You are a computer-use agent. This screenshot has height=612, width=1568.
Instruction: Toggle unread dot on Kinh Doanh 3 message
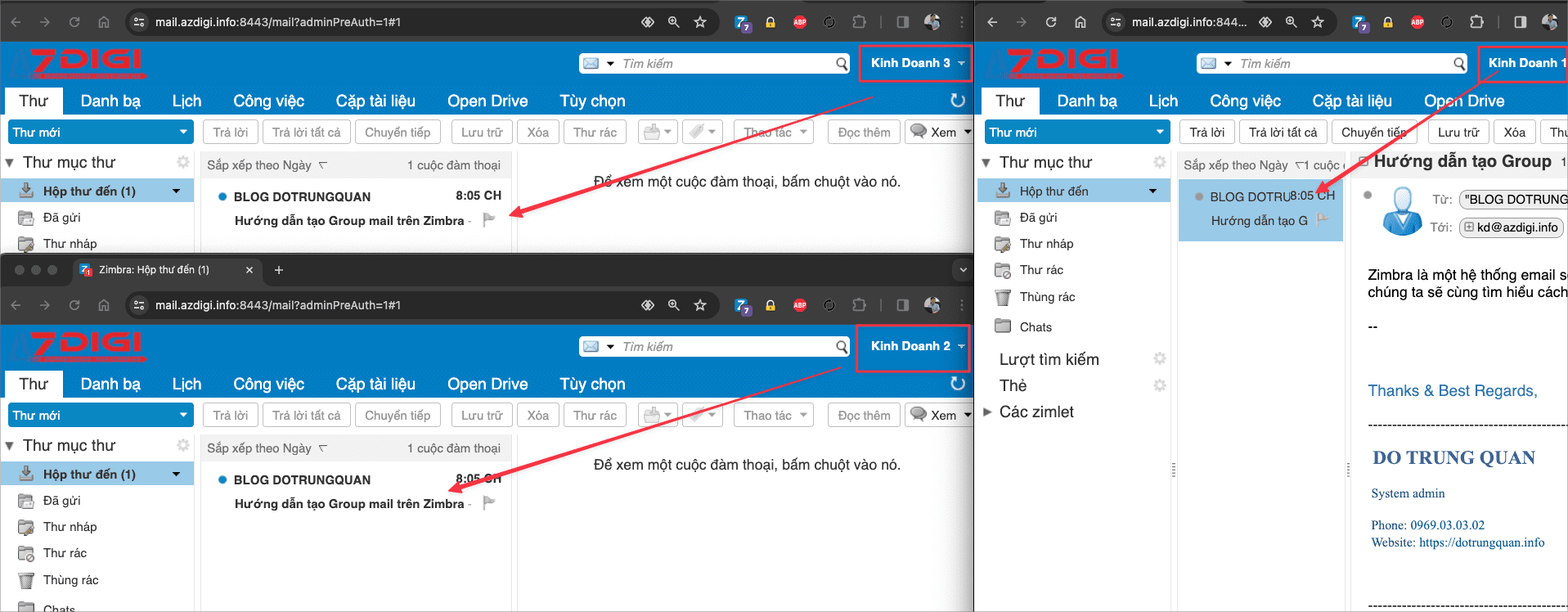[x=222, y=196]
